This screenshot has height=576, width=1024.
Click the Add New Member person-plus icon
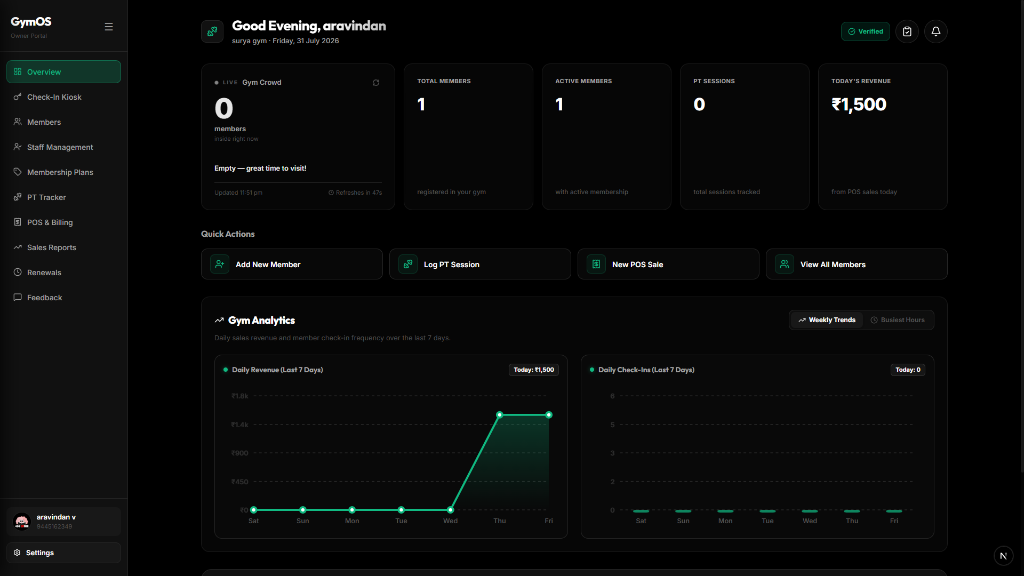pyautogui.click(x=219, y=264)
